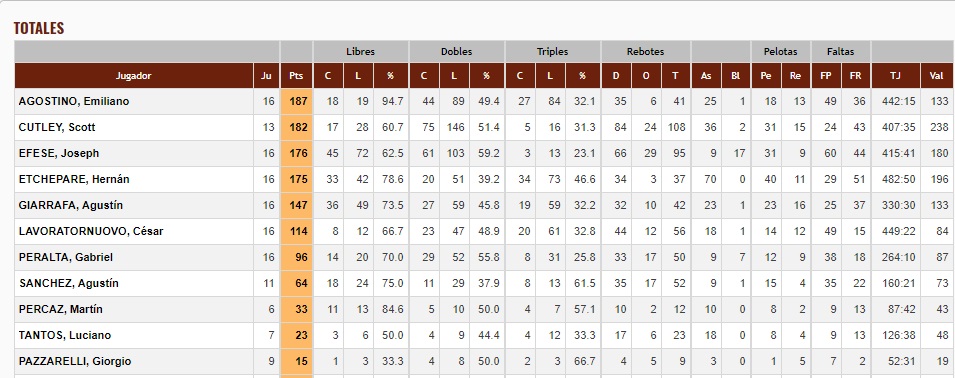Click ETCHEPARE, Hernán player name
Image resolution: width=955 pixels, height=378 pixels.
pyautogui.click(x=74, y=180)
